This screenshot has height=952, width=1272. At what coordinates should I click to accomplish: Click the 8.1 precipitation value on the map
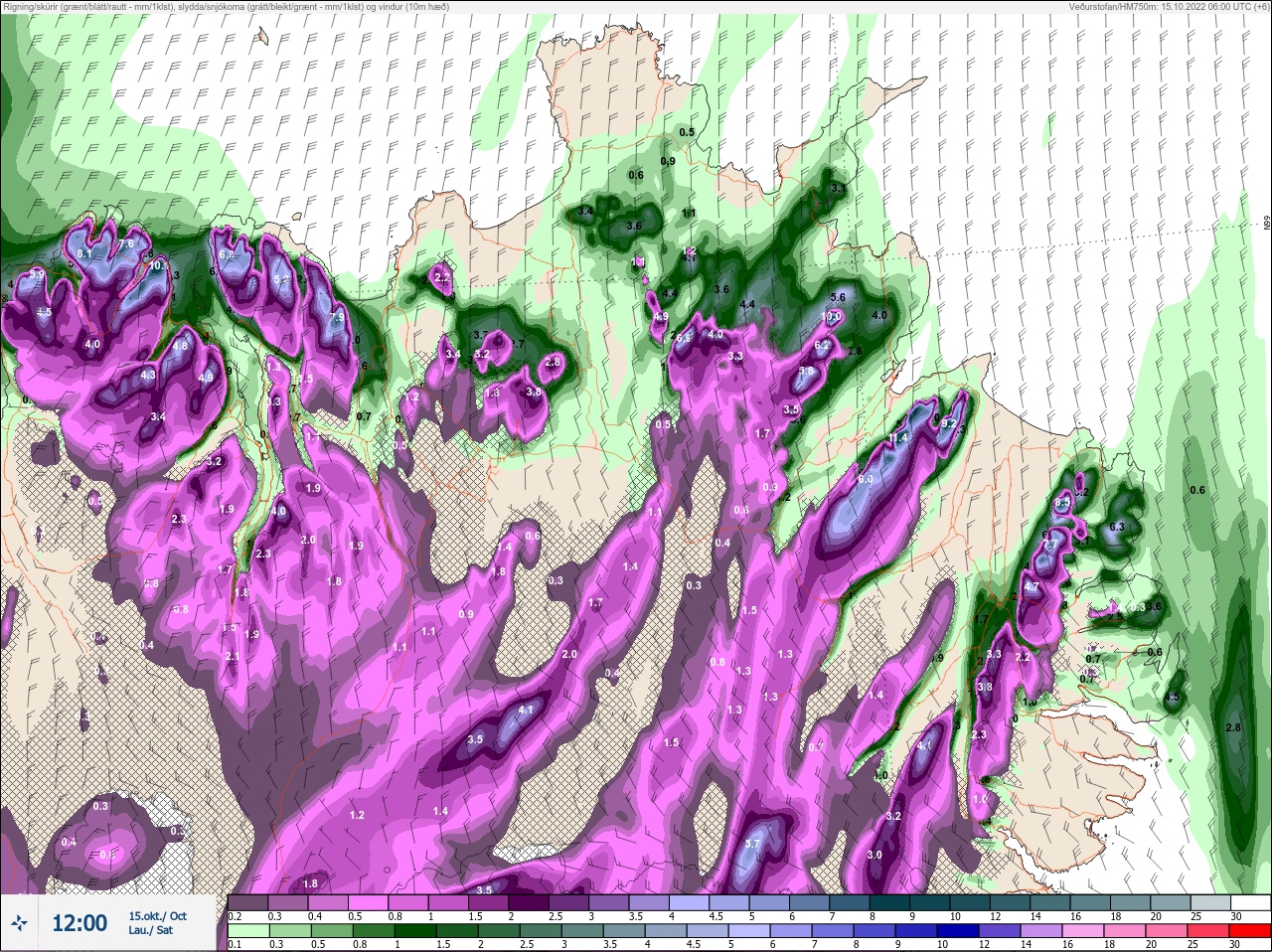click(84, 254)
